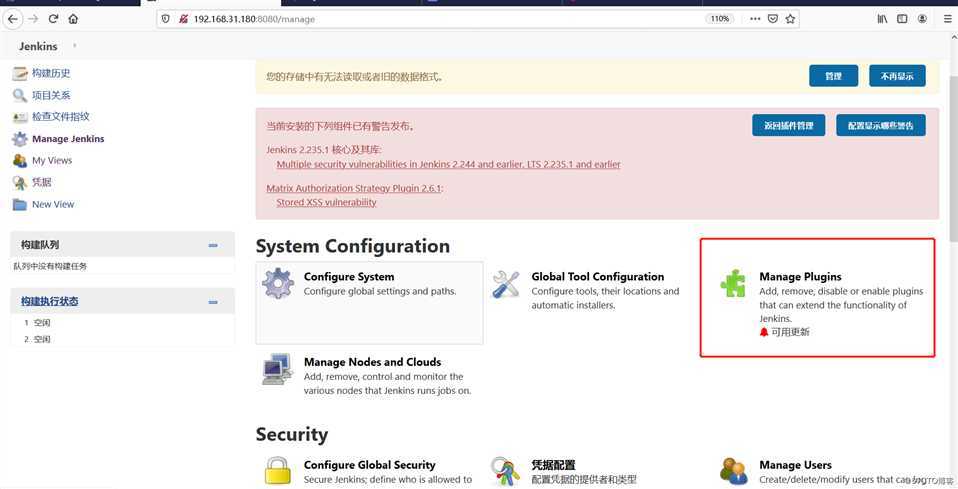Click the 凭据 keys icon in sidebar

coord(20,182)
